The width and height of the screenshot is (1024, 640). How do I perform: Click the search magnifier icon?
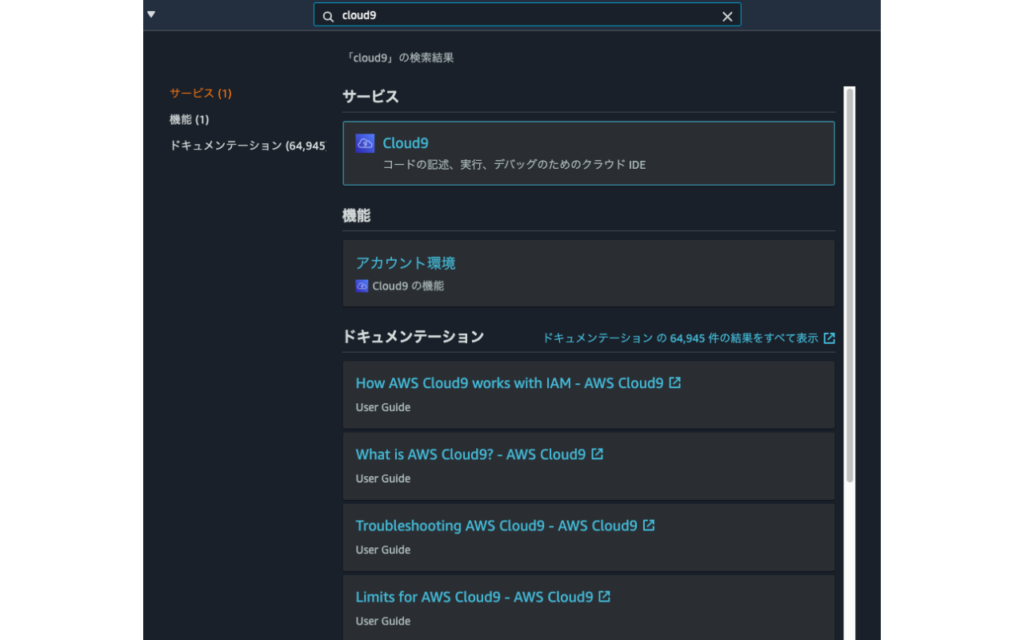pyautogui.click(x=328, y=16)
